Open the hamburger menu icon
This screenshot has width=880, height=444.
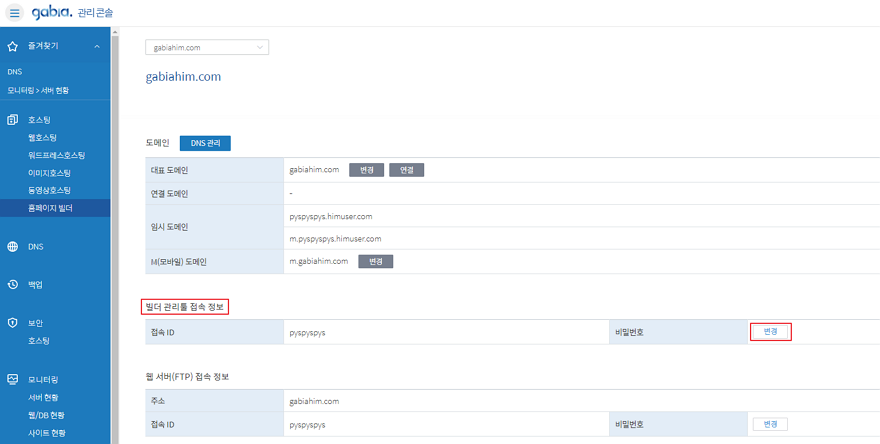coord(14,12)
